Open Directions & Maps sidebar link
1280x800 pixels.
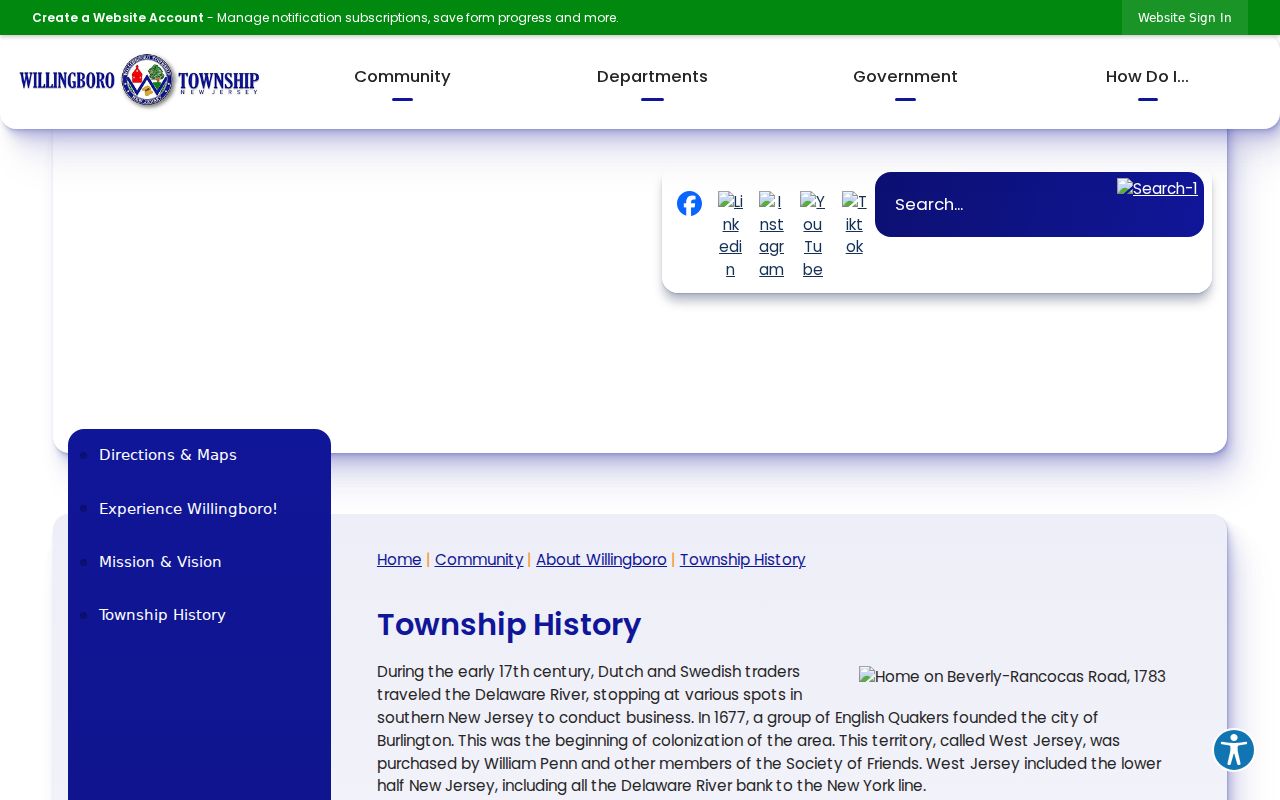click(x=168, y=455)
